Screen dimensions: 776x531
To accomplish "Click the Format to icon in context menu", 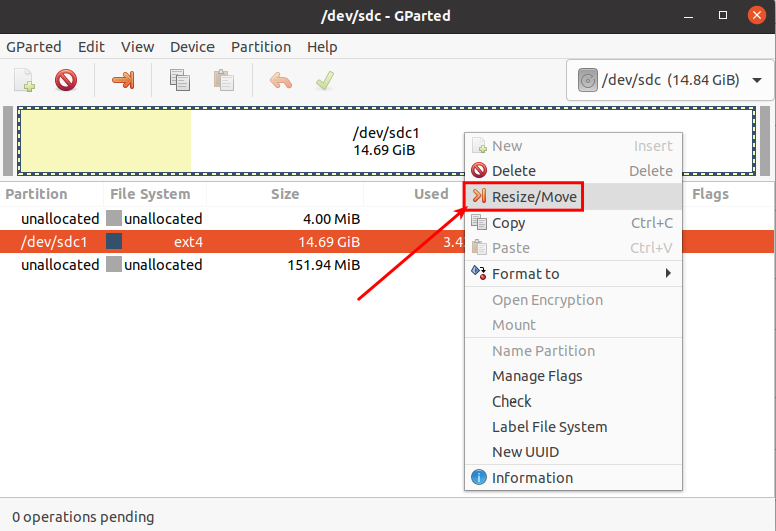I will coord(479,272).
